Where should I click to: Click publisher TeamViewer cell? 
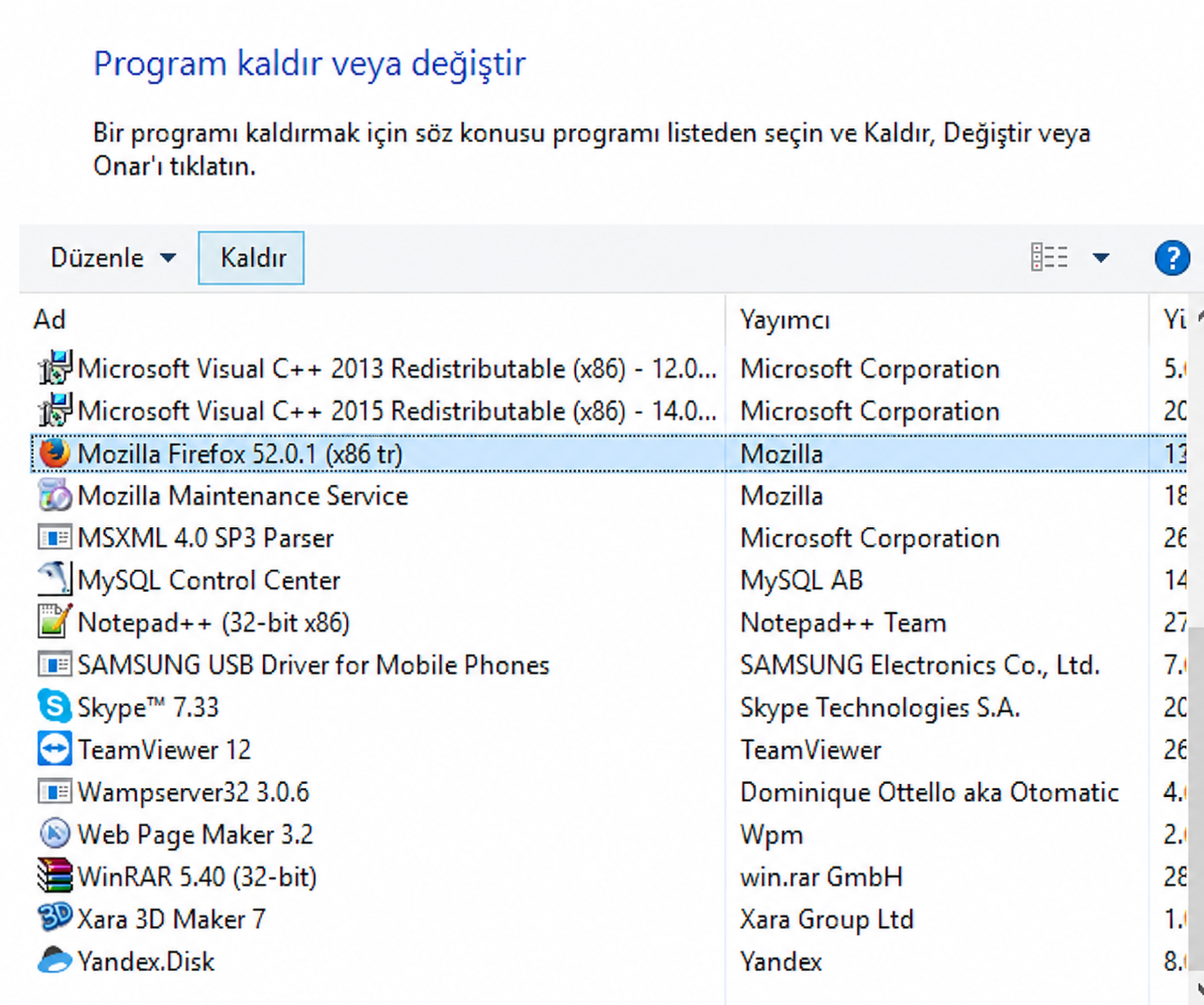[x=810, y=750]
